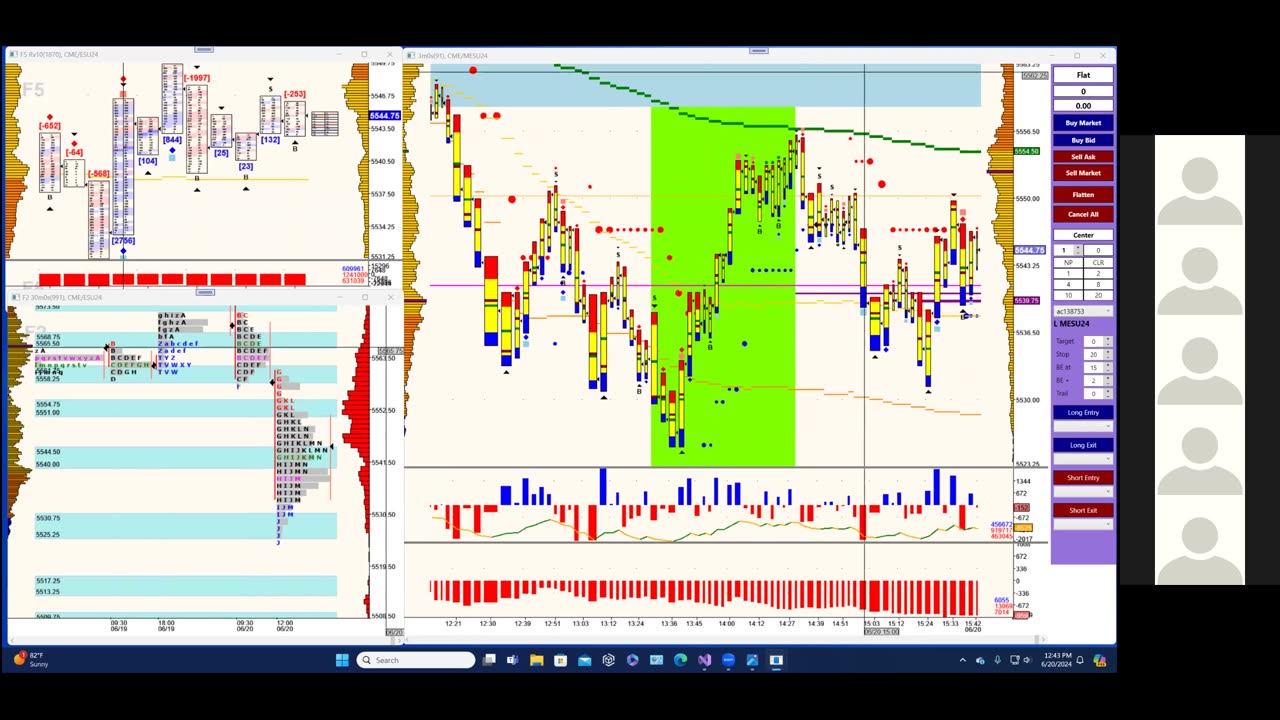The image size is (1280, 720).
Task: Click the CLR quantity button
Action: pyautogui.click(x=1098, y=262)
